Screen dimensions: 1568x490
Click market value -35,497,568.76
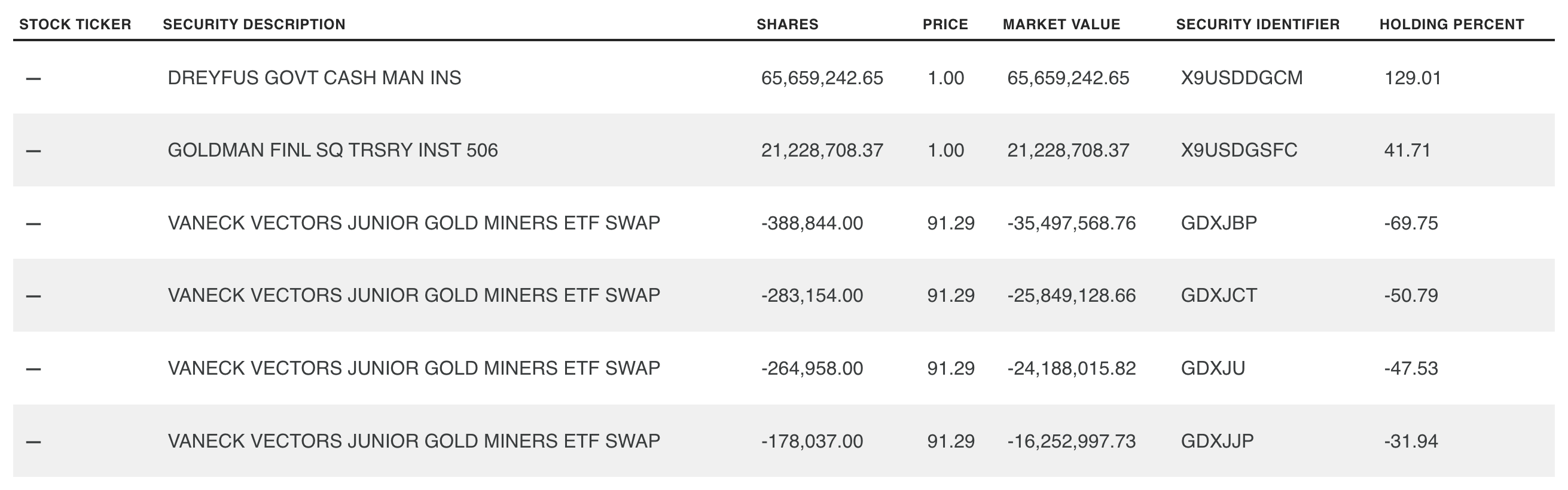1071,223
